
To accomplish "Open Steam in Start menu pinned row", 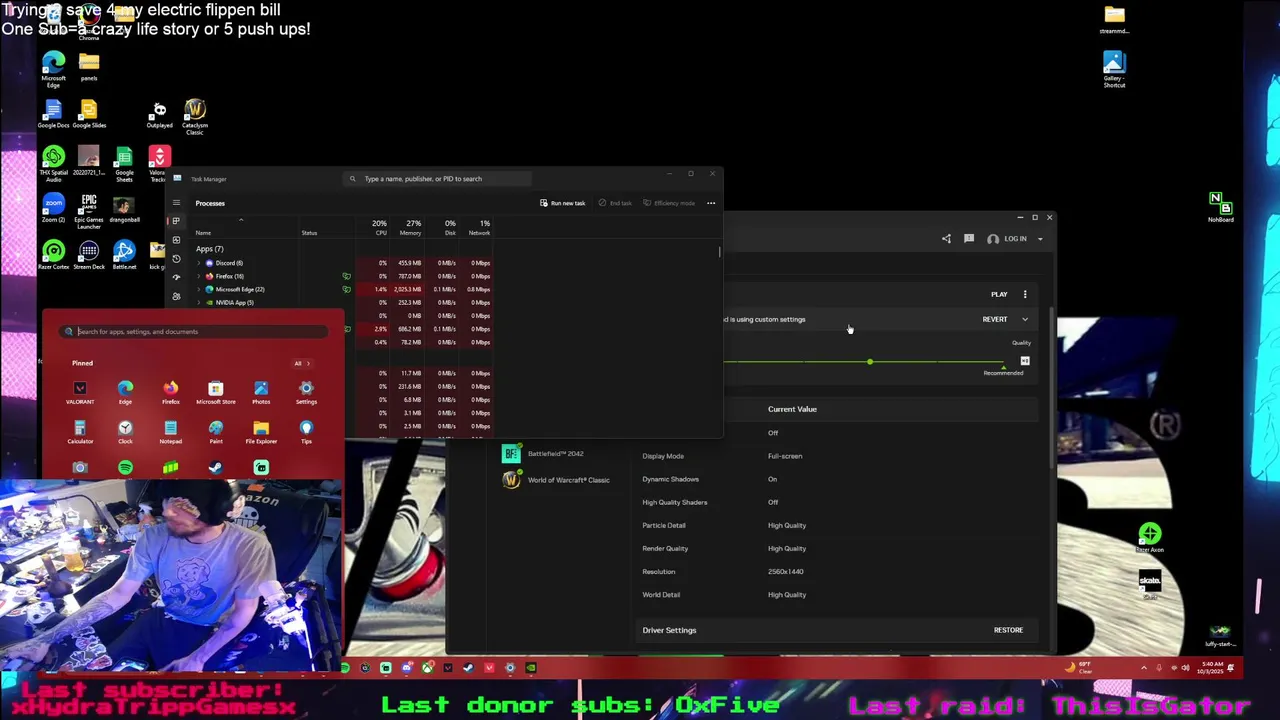I will (x=215, y=468).
